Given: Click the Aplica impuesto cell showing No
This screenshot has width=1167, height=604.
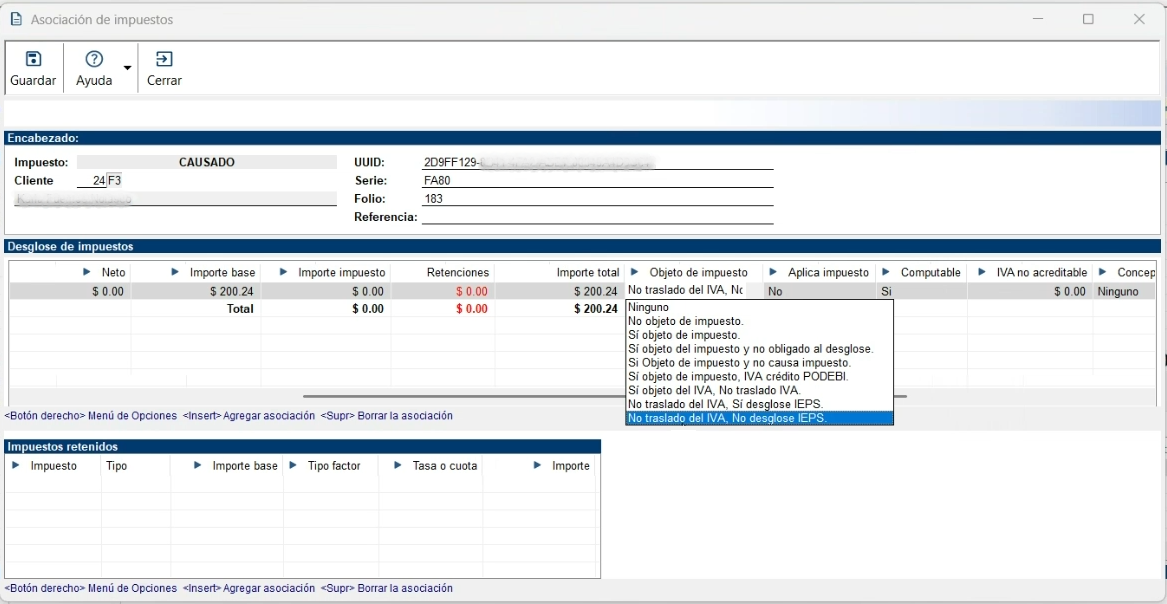Looking at the screenshot, I should tap(818, 291).
